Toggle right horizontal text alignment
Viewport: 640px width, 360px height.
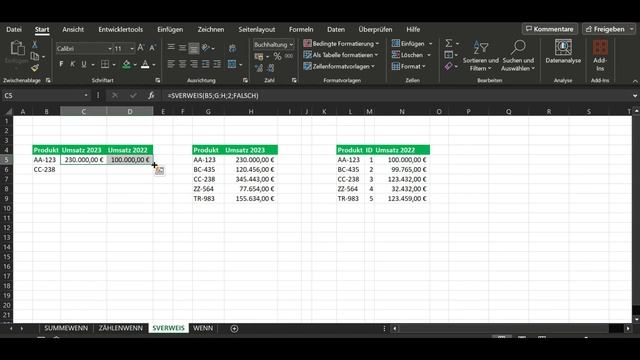pos(194,64)
